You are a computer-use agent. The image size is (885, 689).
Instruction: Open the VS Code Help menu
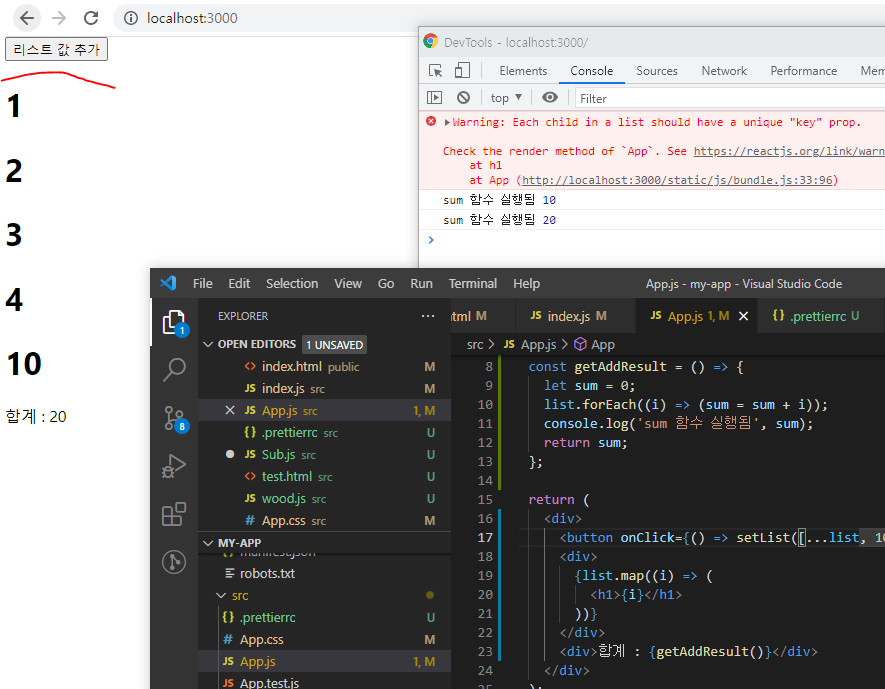coord(526,283)
